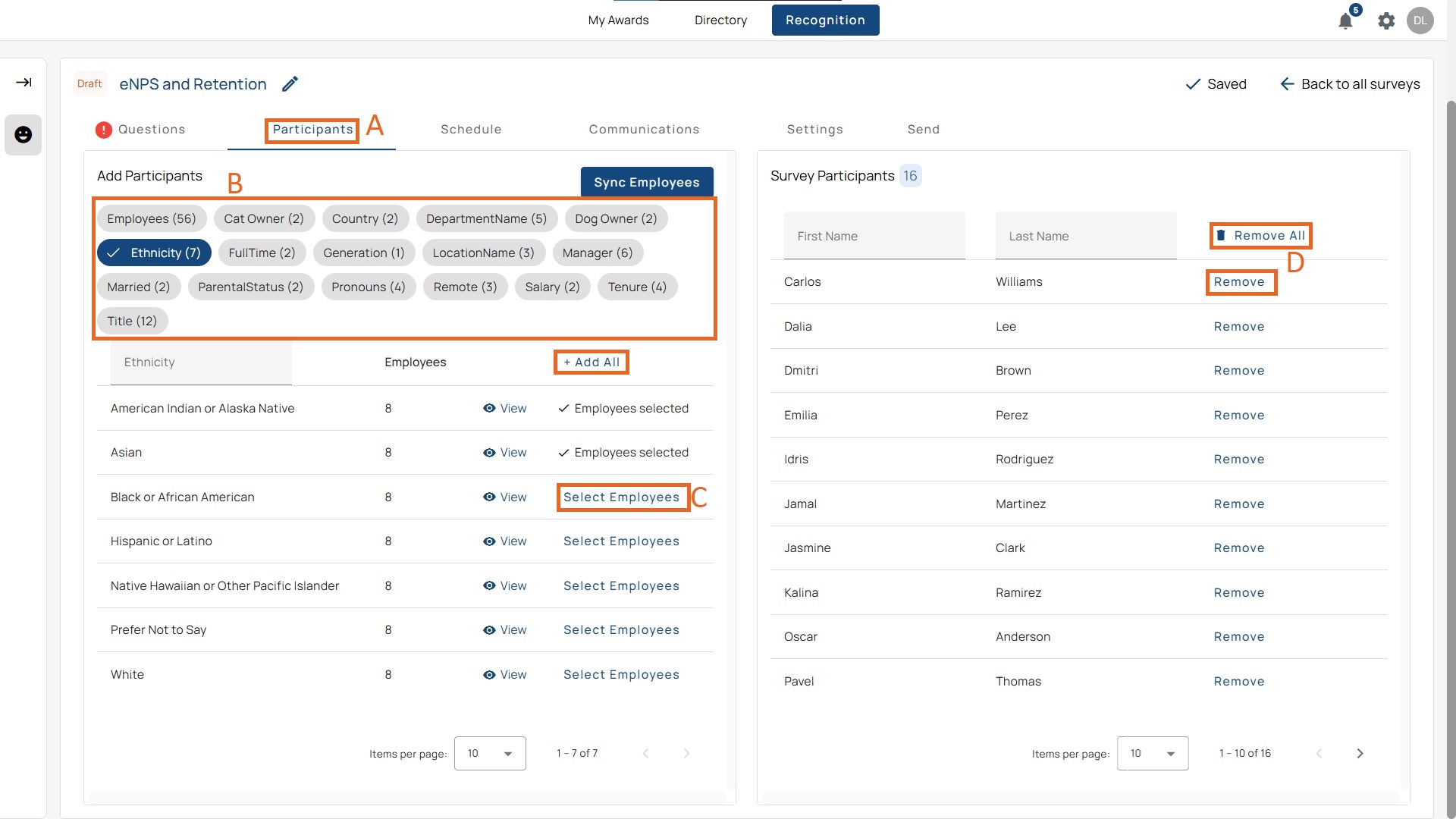Go to previous page of survey participants
The height and width of the screenshot is (819, 1456).
1319,753
